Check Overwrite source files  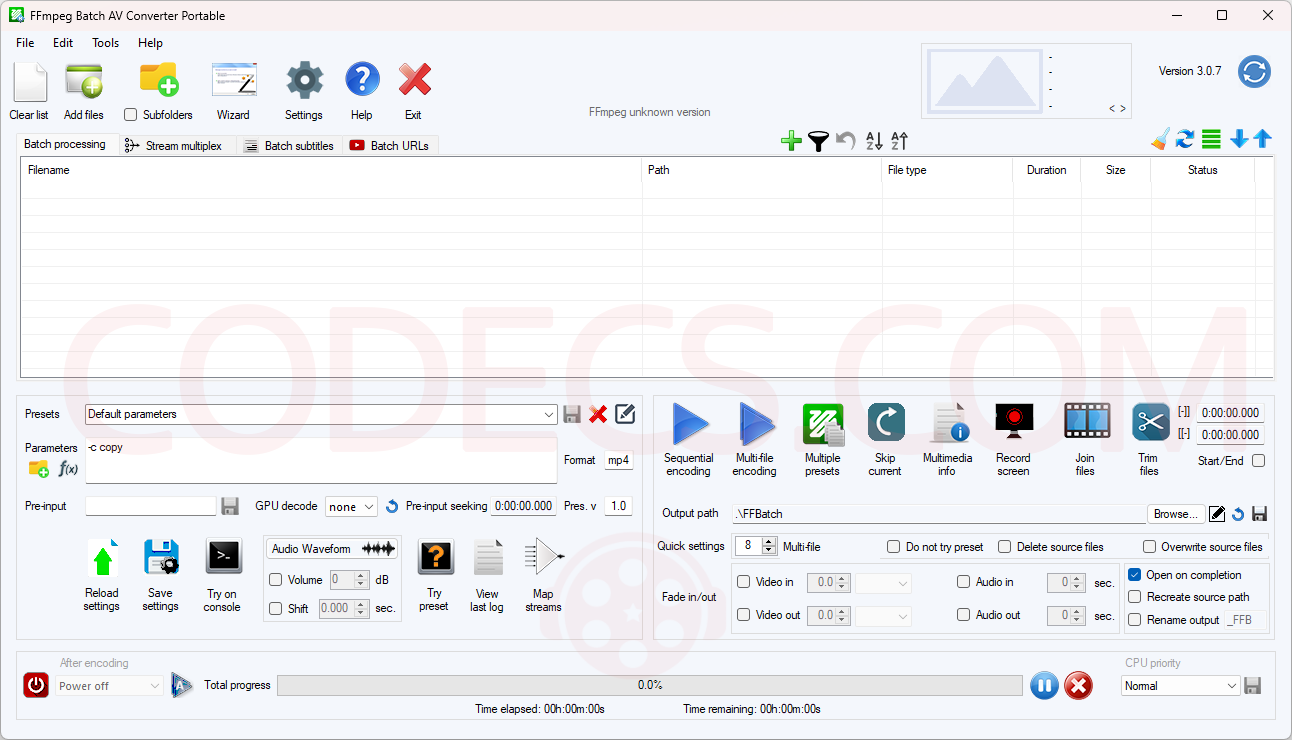1150,547
